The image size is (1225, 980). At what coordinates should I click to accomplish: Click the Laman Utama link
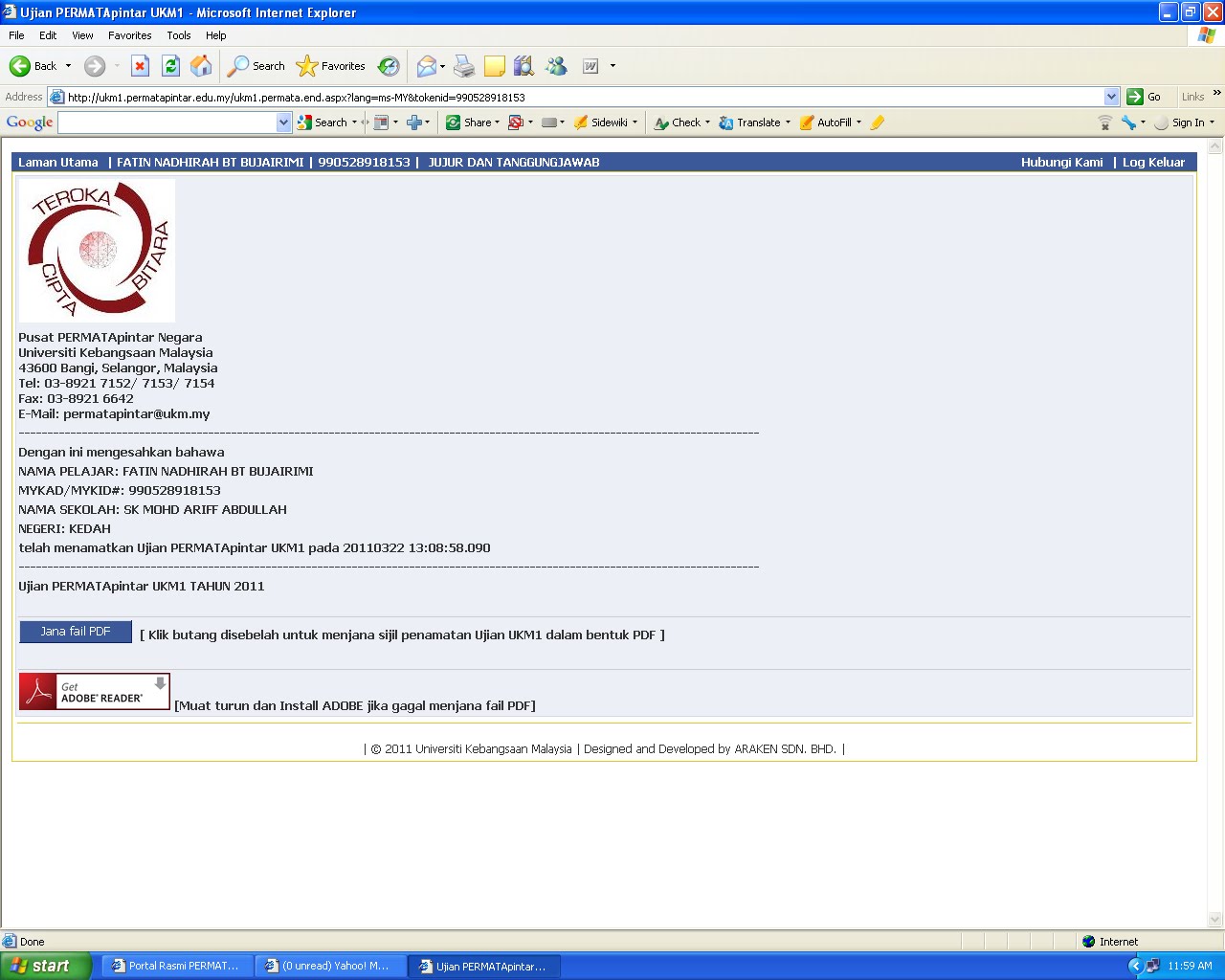click(58, 163)
